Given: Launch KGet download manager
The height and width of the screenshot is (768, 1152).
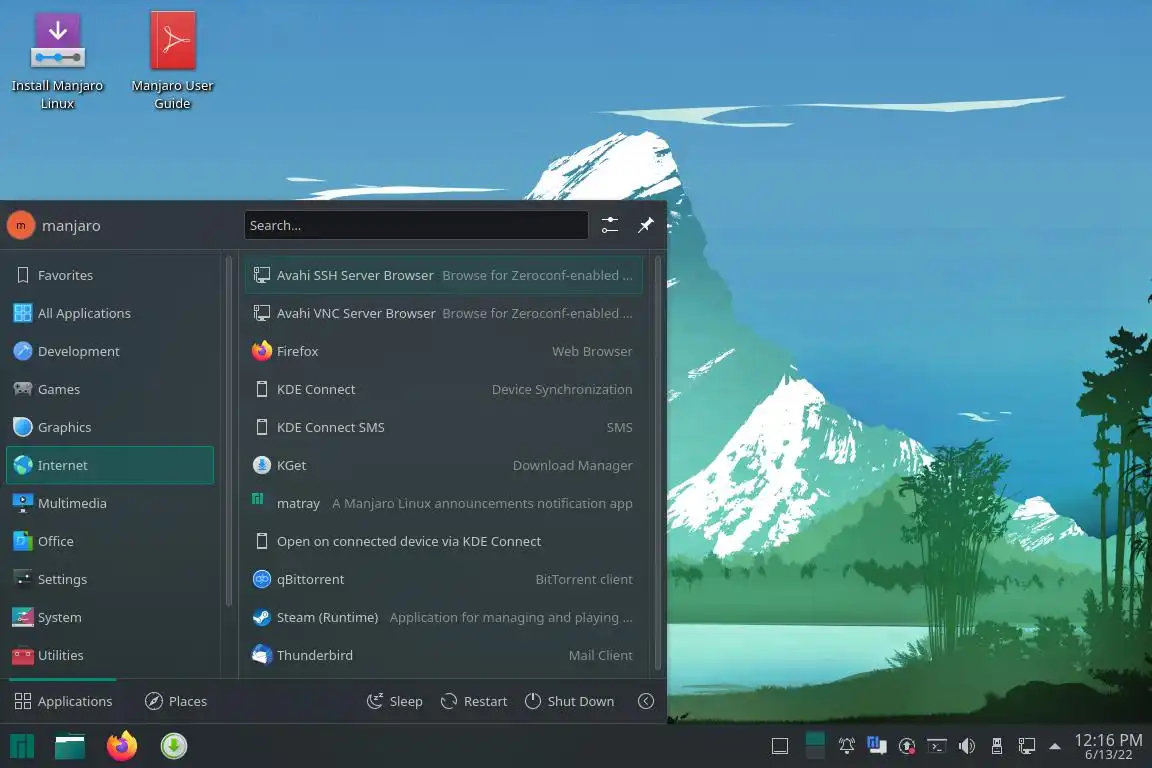Looking at the screenshot, I should click(x=444, y=465).
